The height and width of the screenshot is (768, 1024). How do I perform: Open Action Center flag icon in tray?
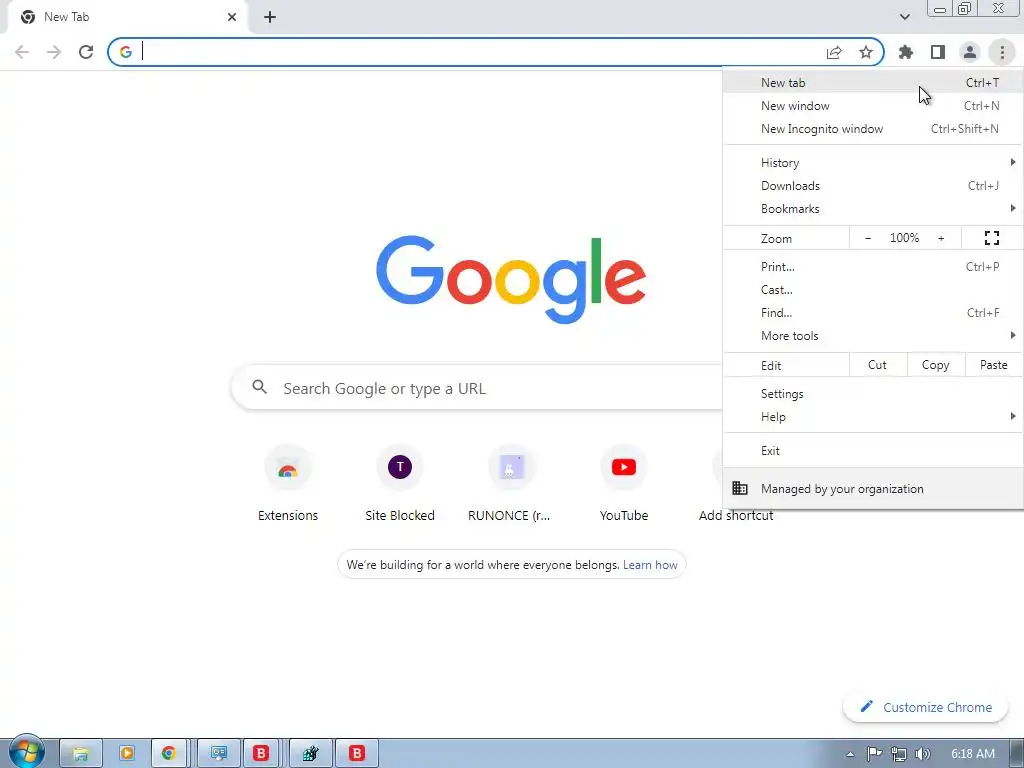874,754
